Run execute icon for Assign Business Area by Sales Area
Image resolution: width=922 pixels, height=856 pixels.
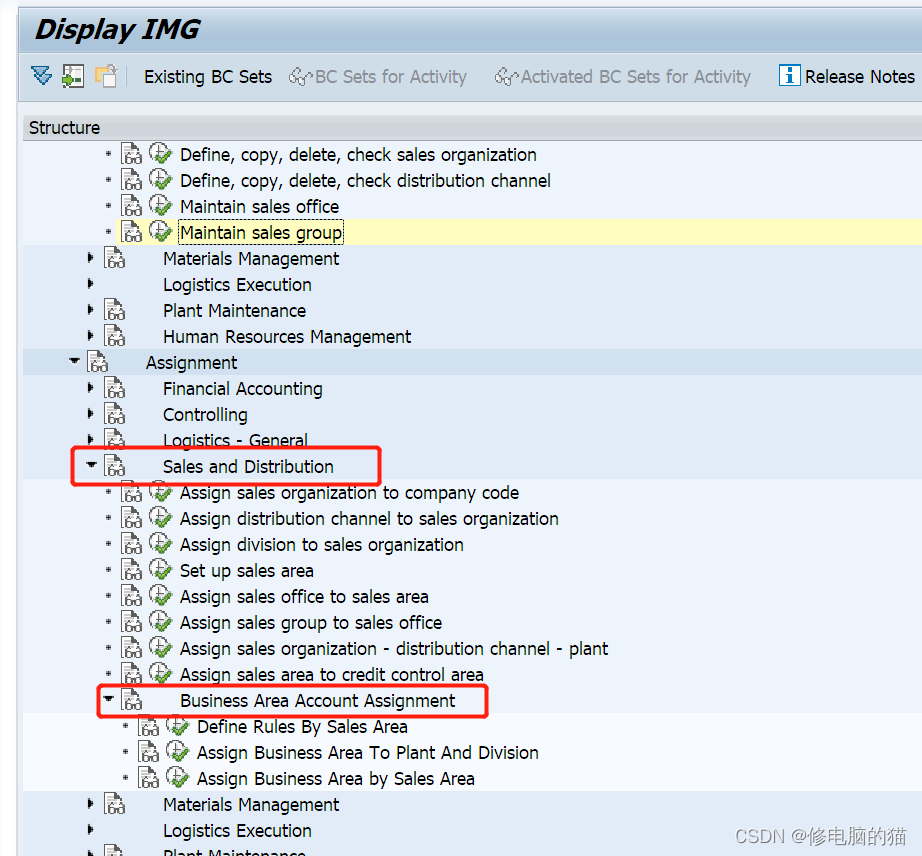[177, 779]
